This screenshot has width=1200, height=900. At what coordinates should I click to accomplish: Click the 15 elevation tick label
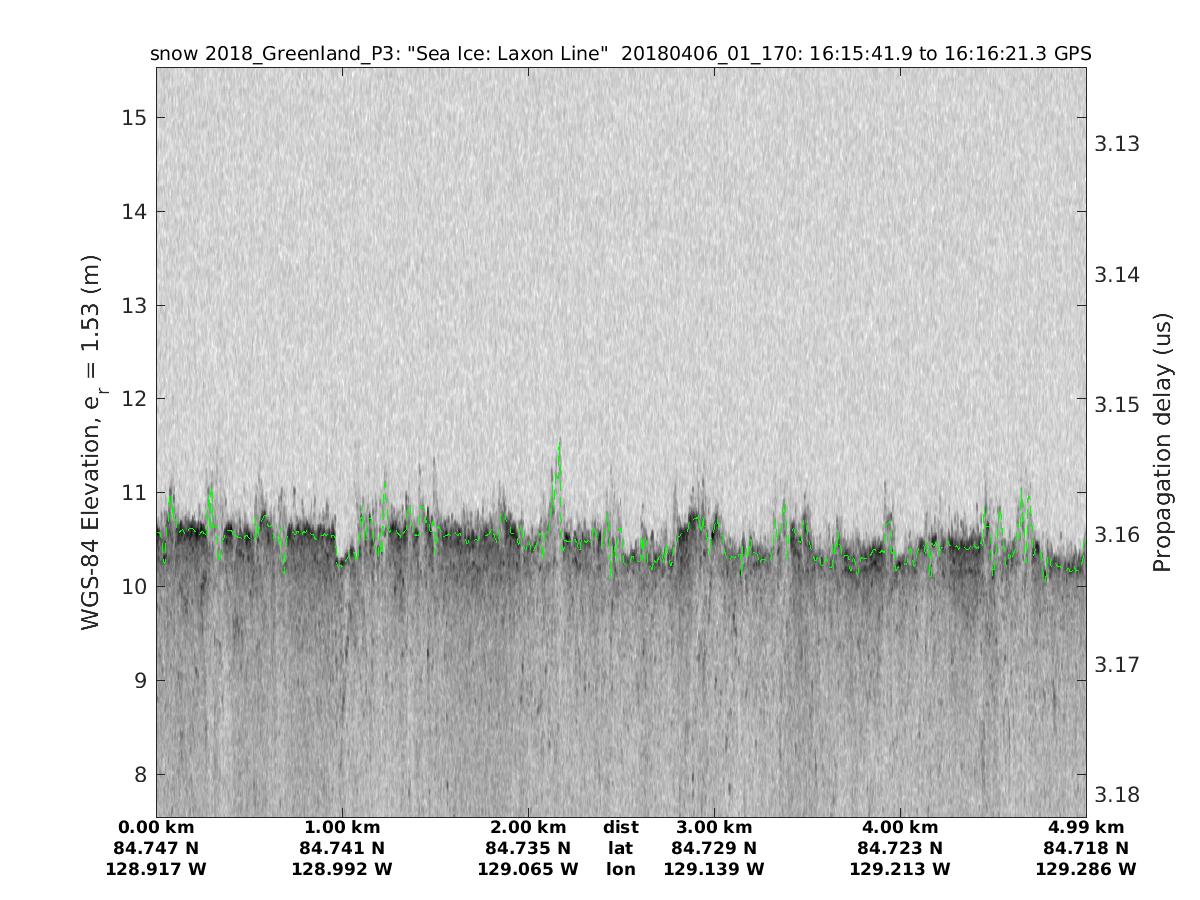pyautogui.click(x=134, y=118)
